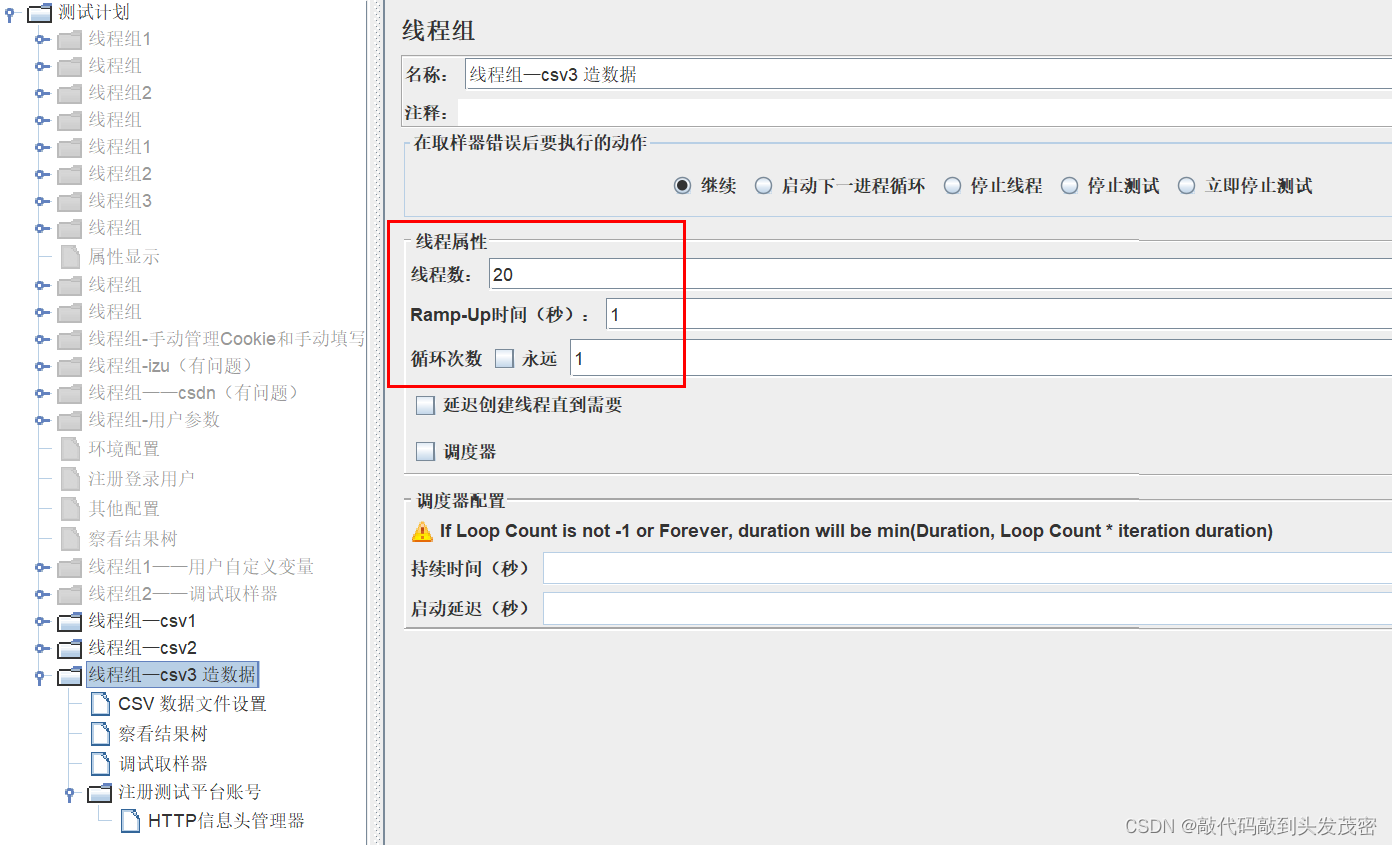1392x845 pixels.
Task: Click the document icon beside 其他配置
Action: 70,509
